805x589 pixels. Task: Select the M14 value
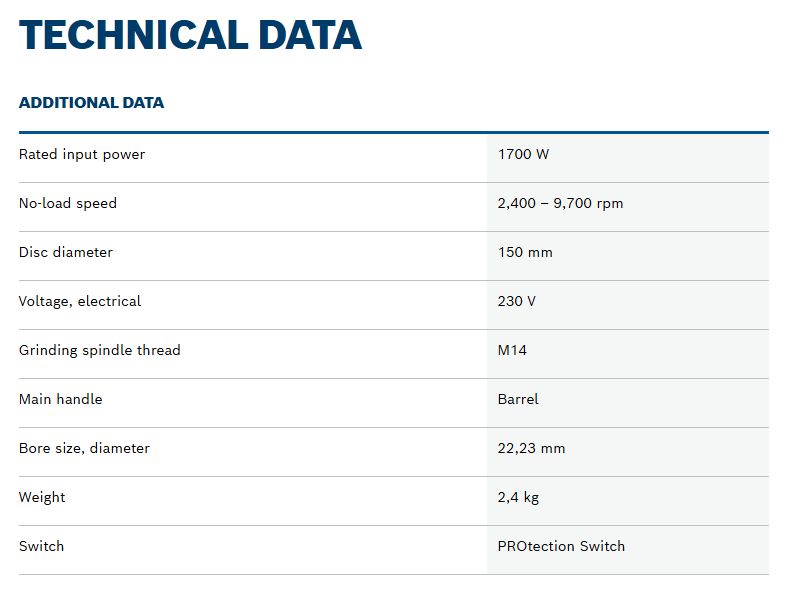coord(512,350)
